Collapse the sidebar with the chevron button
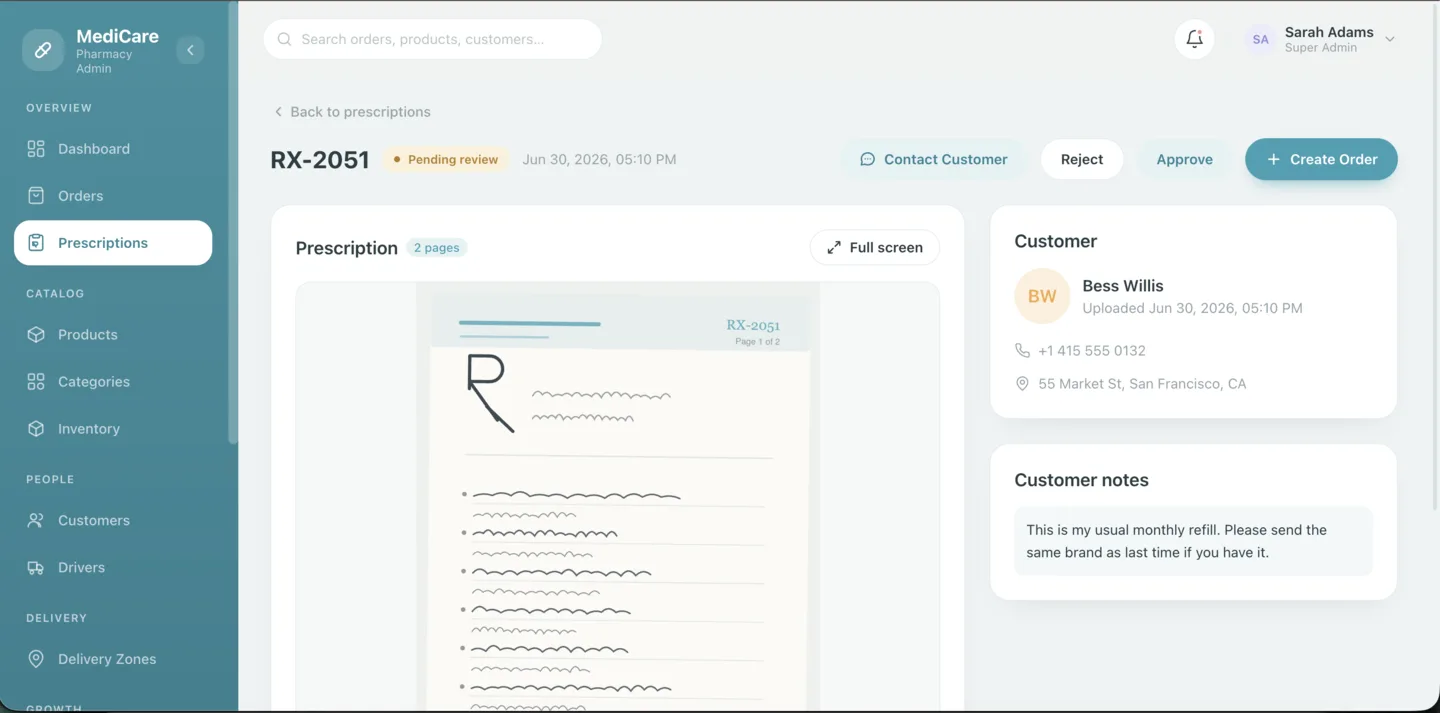This screenshot has width=1440, height=713. [190, 50]
